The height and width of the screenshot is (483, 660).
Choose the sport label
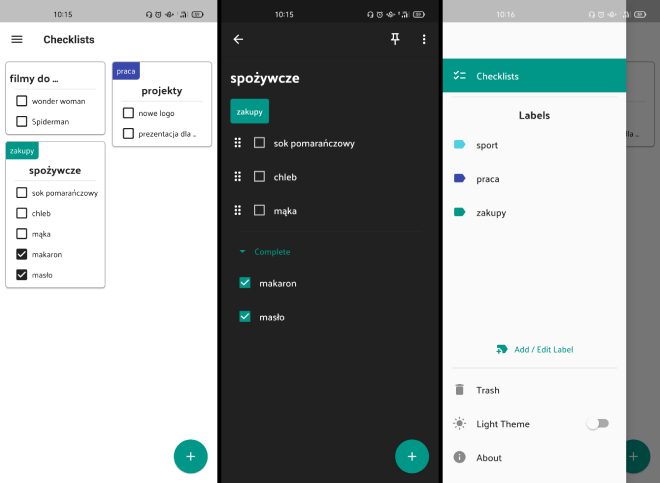[486, 145]
